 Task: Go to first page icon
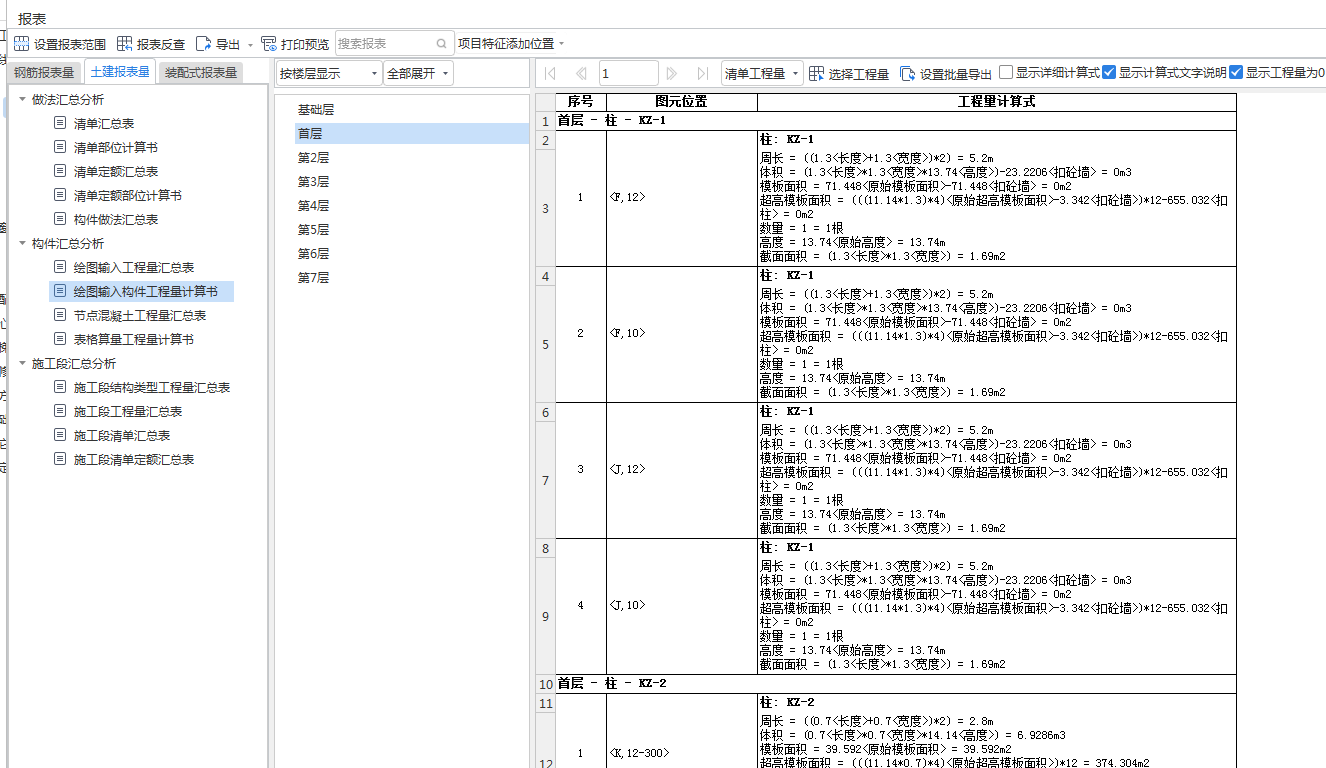point(549,73)
